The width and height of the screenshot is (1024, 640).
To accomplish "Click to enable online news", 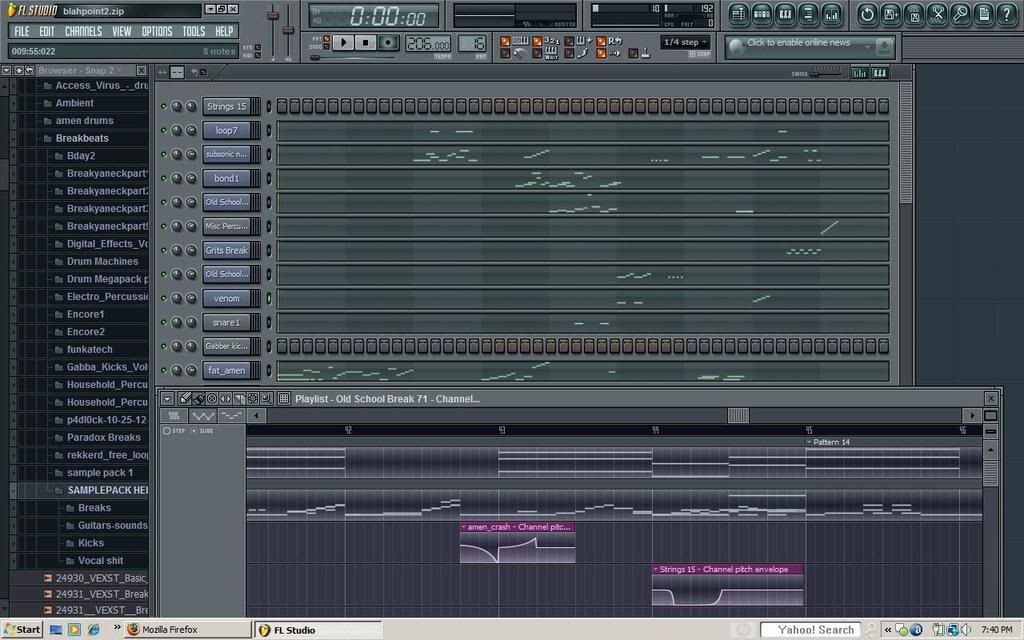I will click(x=798, y=44).
